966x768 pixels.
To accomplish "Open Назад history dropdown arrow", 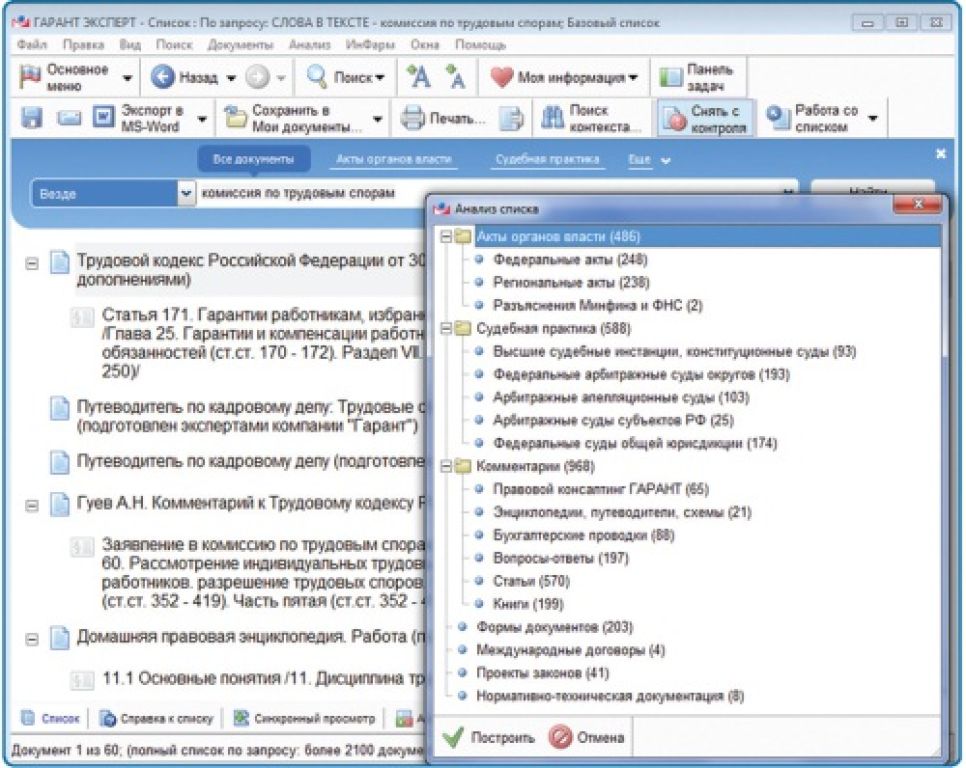I will (x=231, y=78).
